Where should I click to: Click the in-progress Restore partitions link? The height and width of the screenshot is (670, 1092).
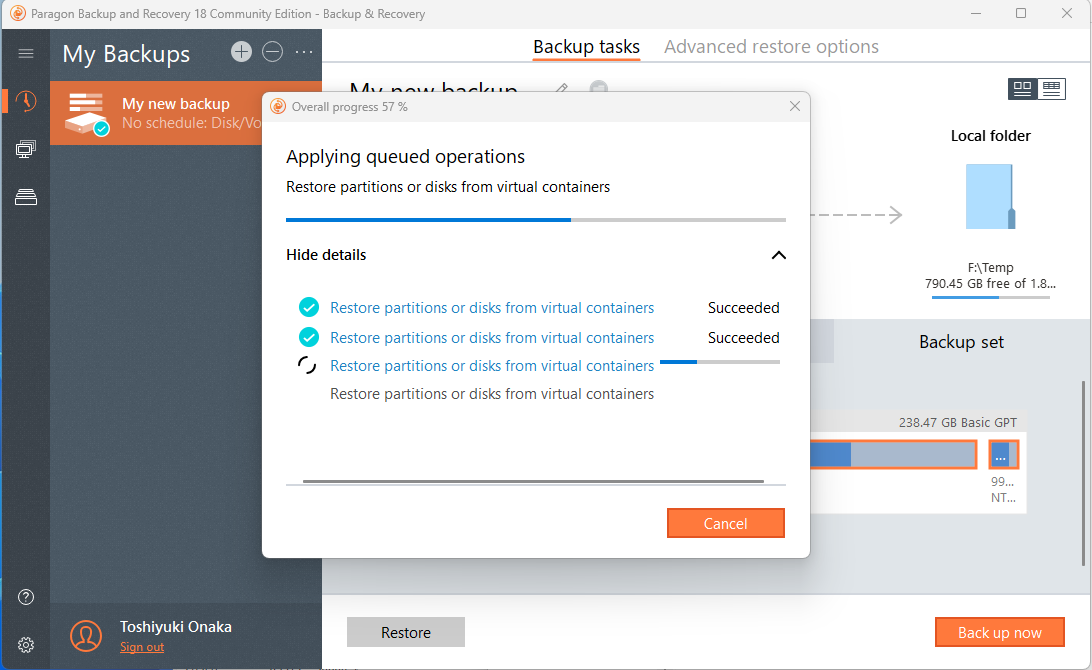click(x=492, y=366)
